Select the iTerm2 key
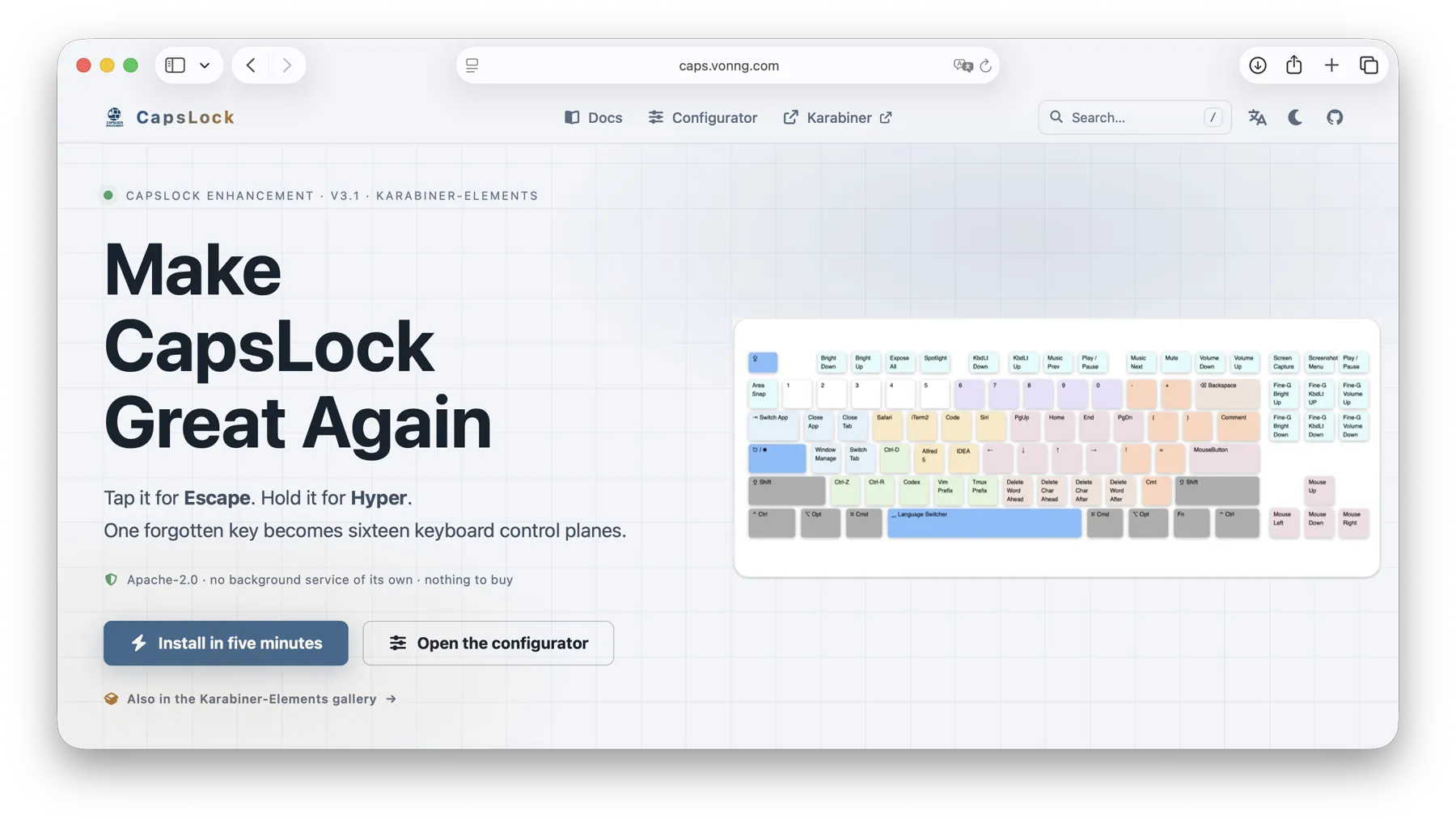Image resolution: width=1456 pixels, height=819 pixels. (x=923, y=426)
